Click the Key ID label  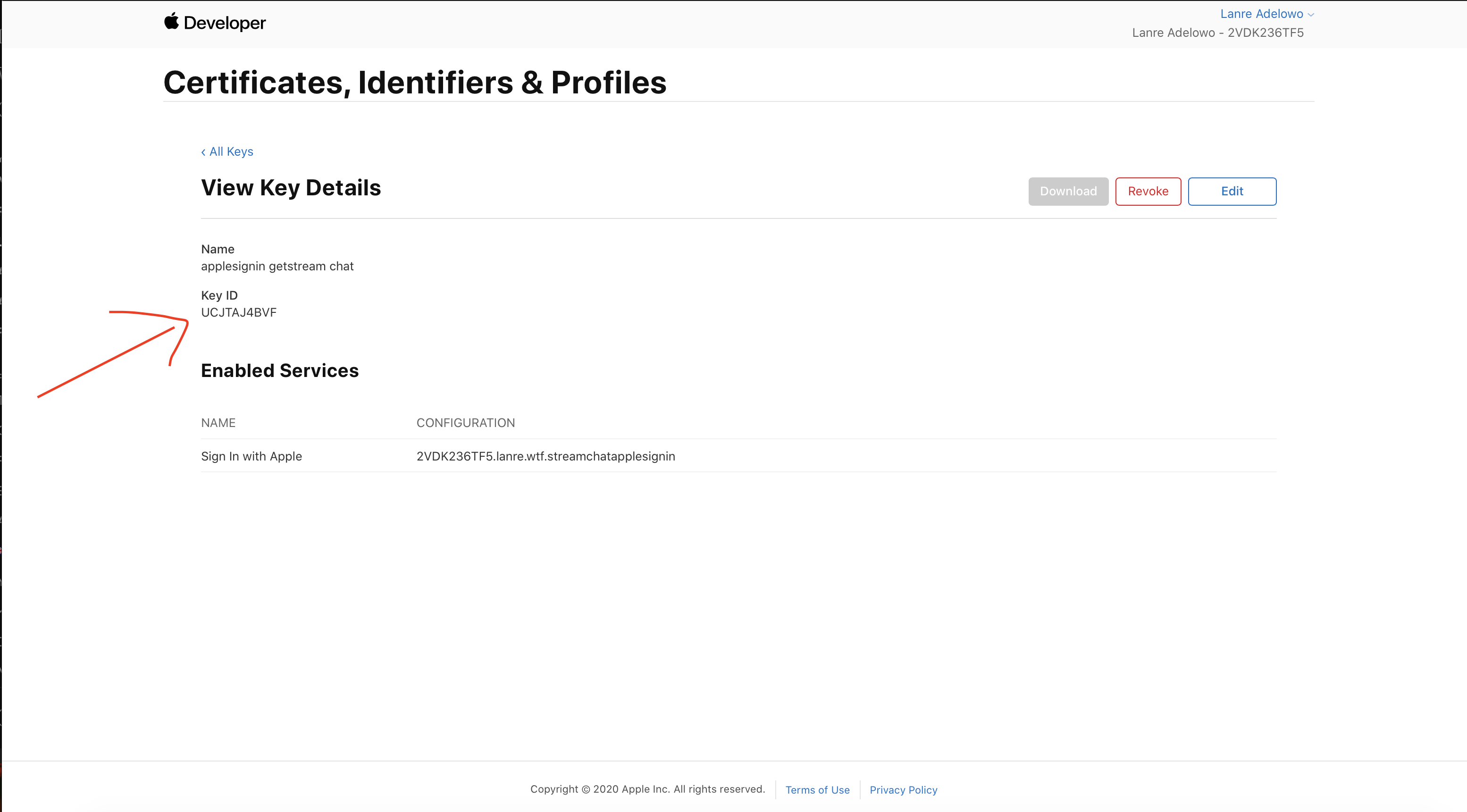pyautogui.click(x=219, y=295)
